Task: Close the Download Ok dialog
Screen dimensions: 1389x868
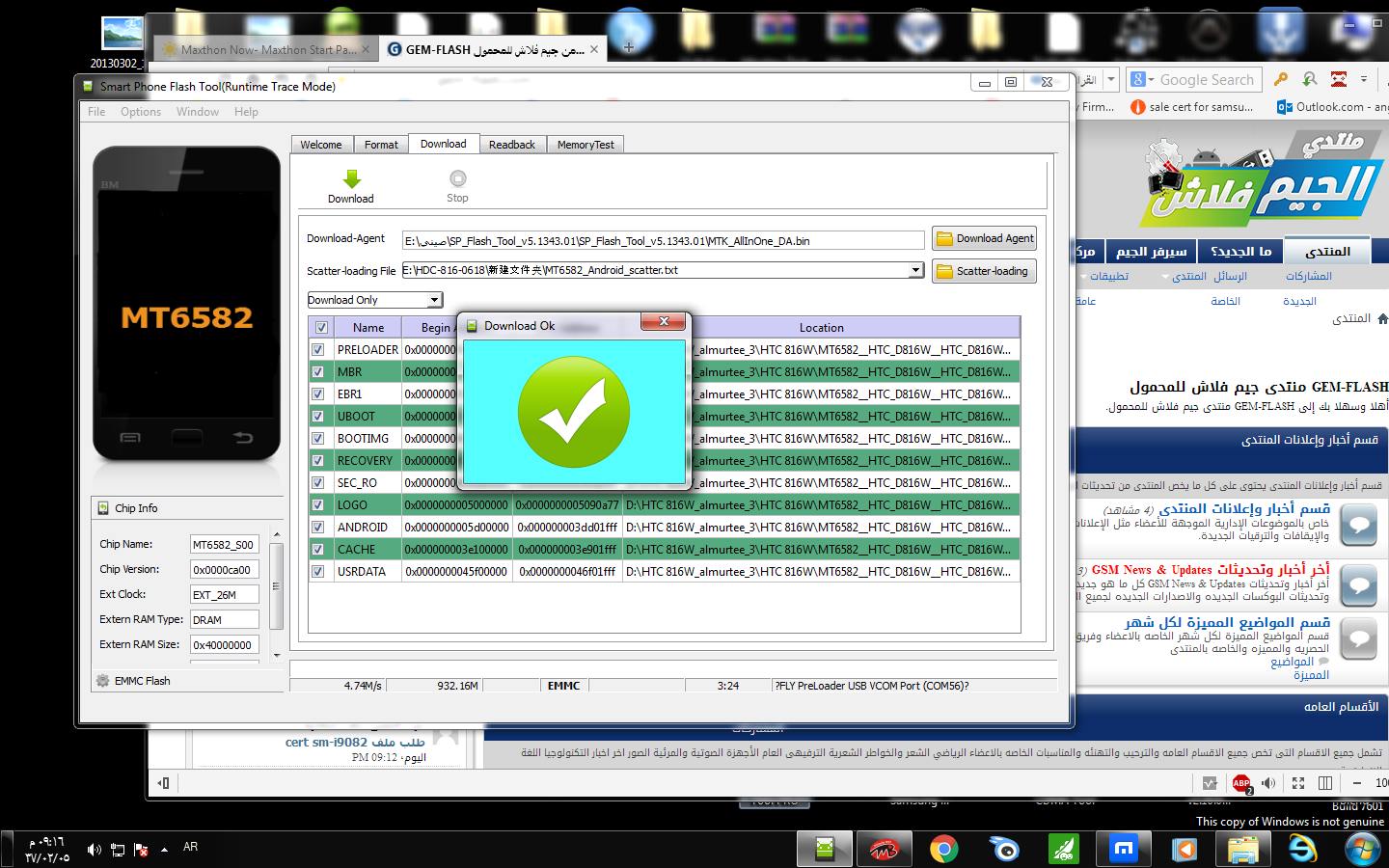Action: pyautogui.click(x=663, y=322)
